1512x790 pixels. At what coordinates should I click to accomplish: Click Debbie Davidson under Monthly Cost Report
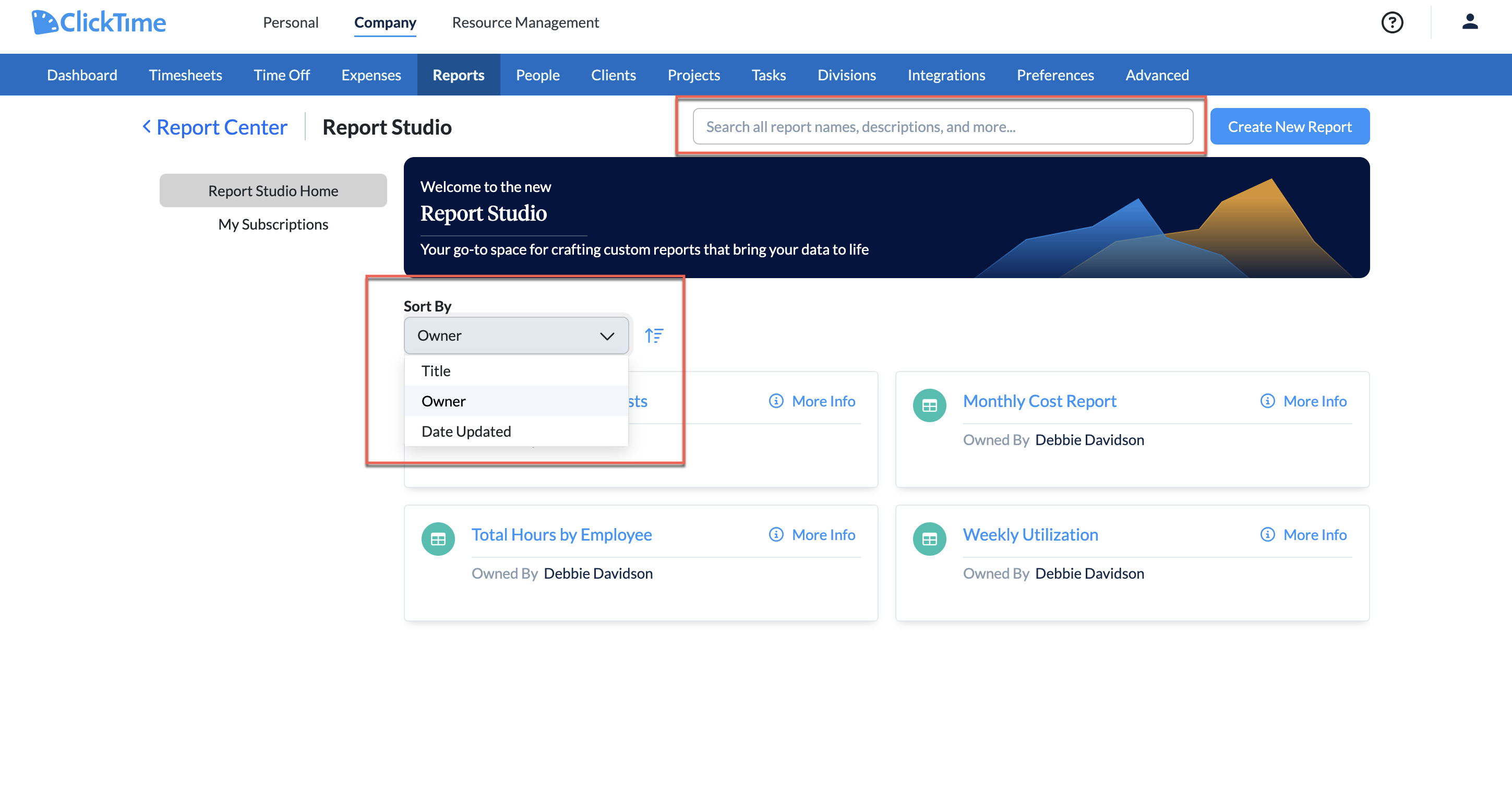pyautogui.click(x=1089, y=439)
